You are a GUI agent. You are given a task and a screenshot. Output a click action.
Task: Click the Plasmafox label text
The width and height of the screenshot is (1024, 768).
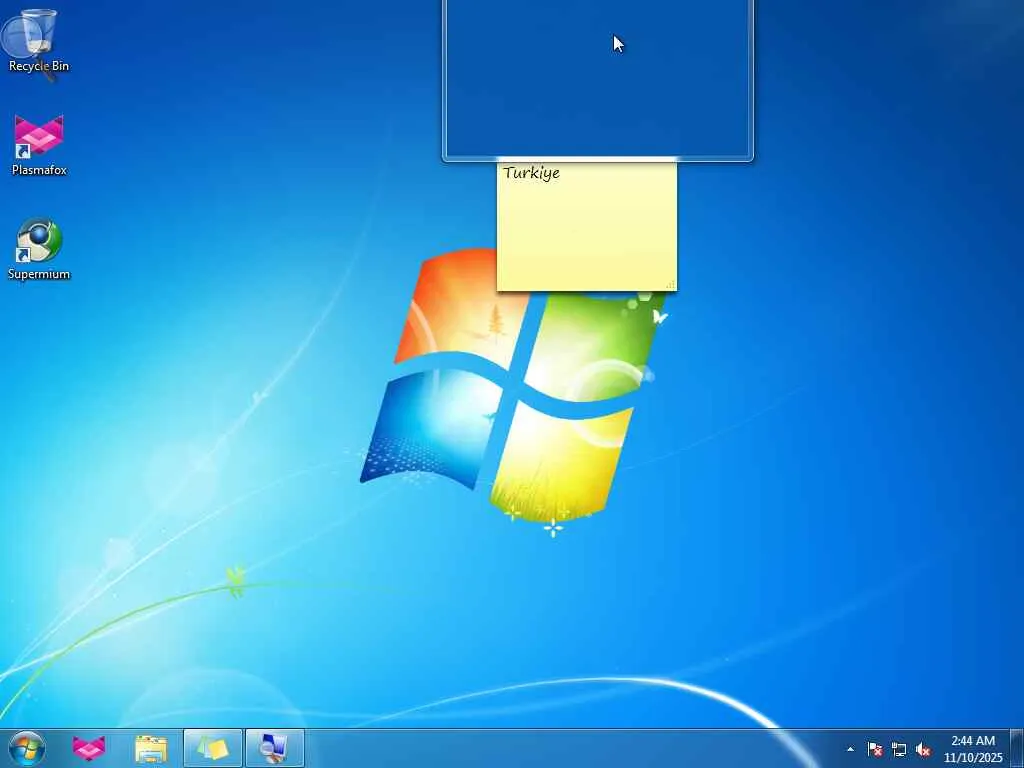pos(39,170)
